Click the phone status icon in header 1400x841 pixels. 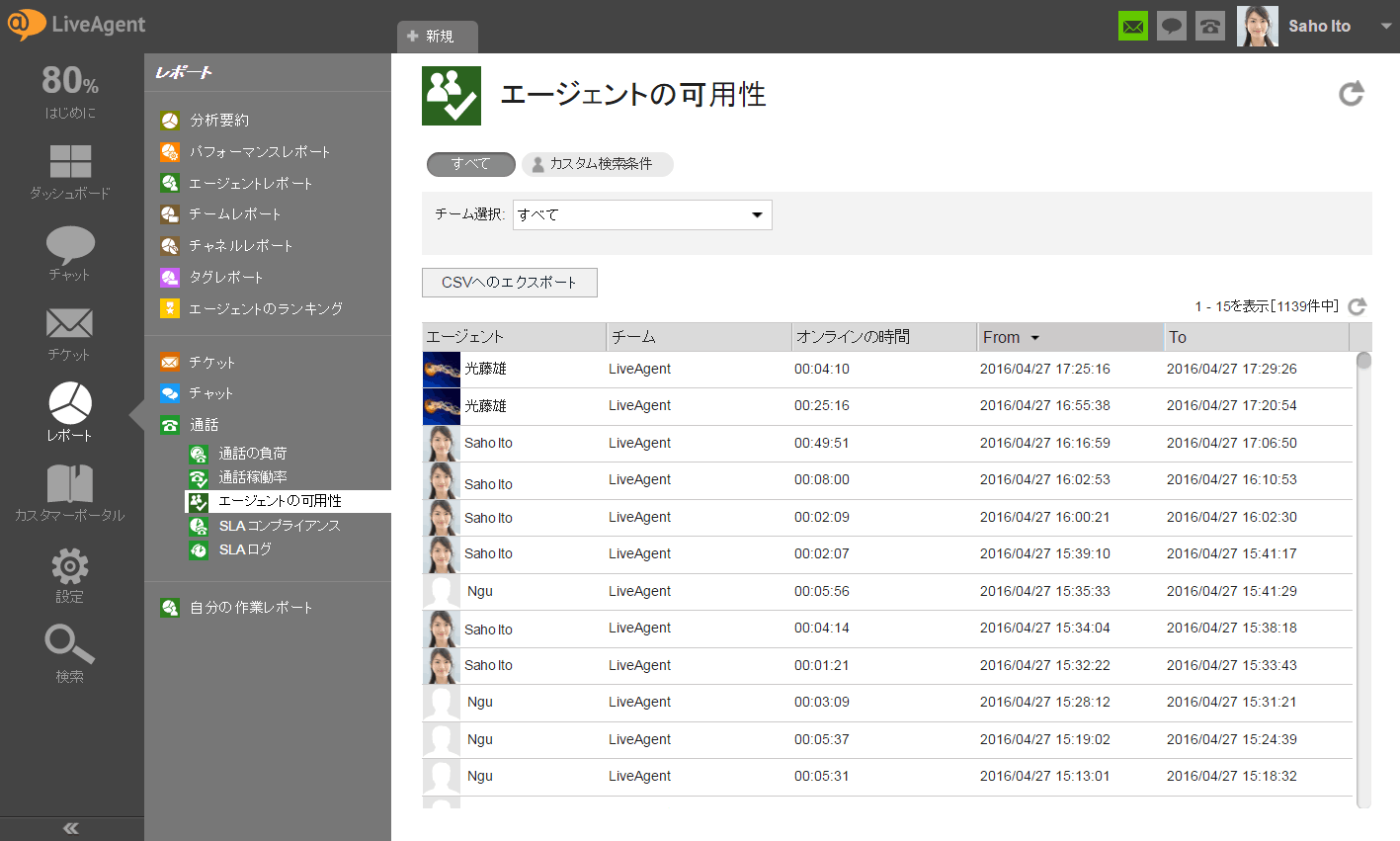pyautogui.click(x=1210, y=27)
